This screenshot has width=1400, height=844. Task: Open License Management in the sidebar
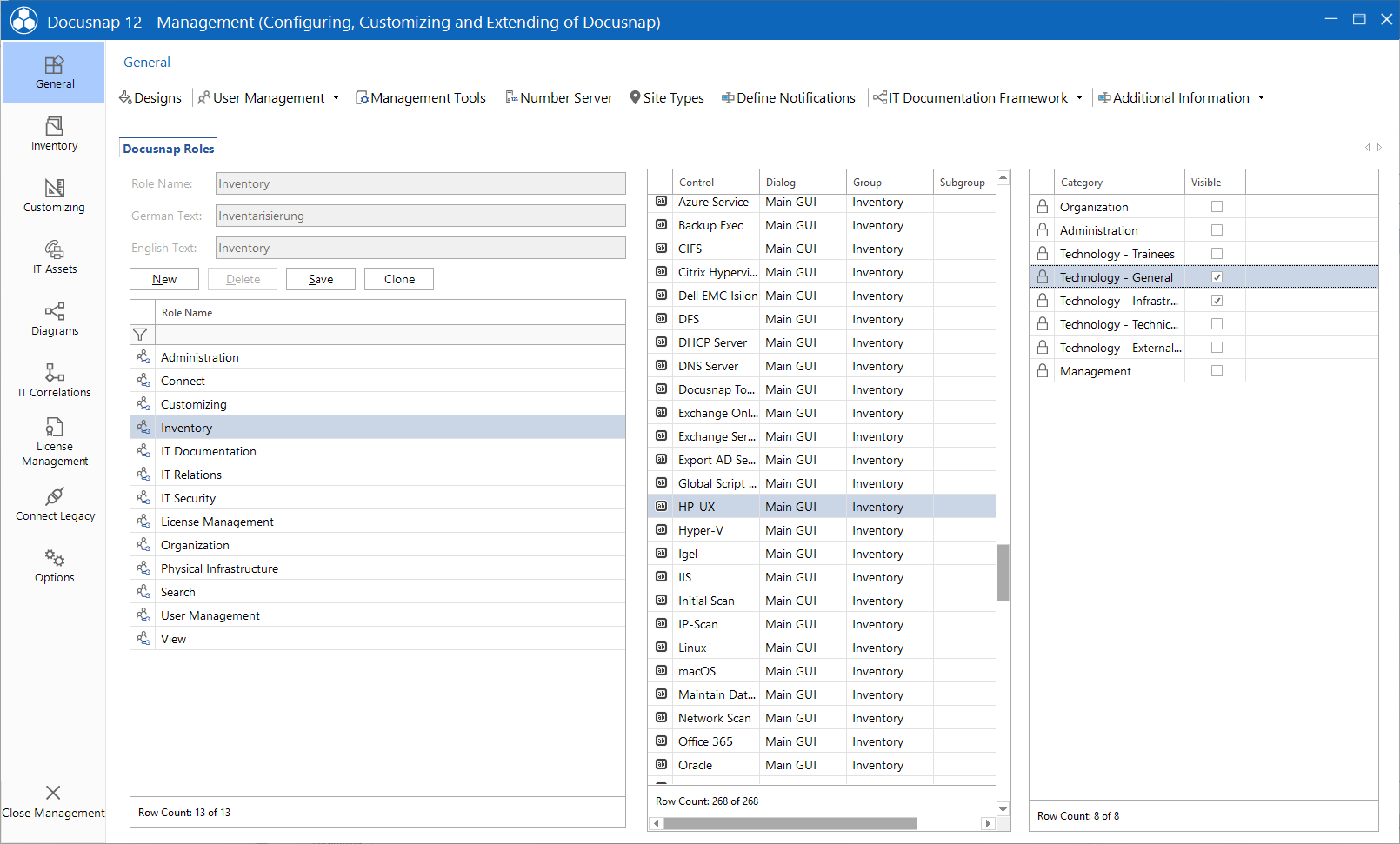point(54,442)
